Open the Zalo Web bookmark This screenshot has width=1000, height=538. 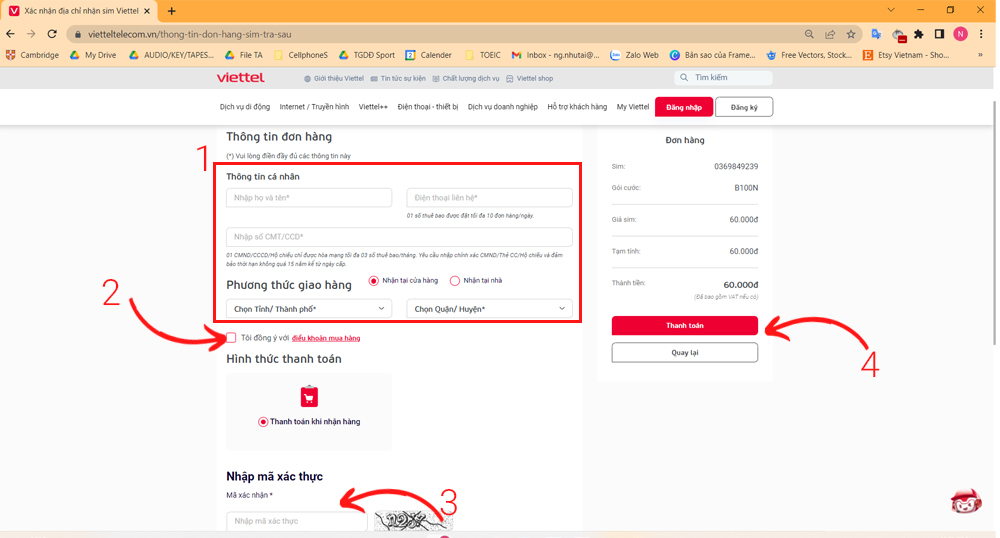tap(635, 55)
